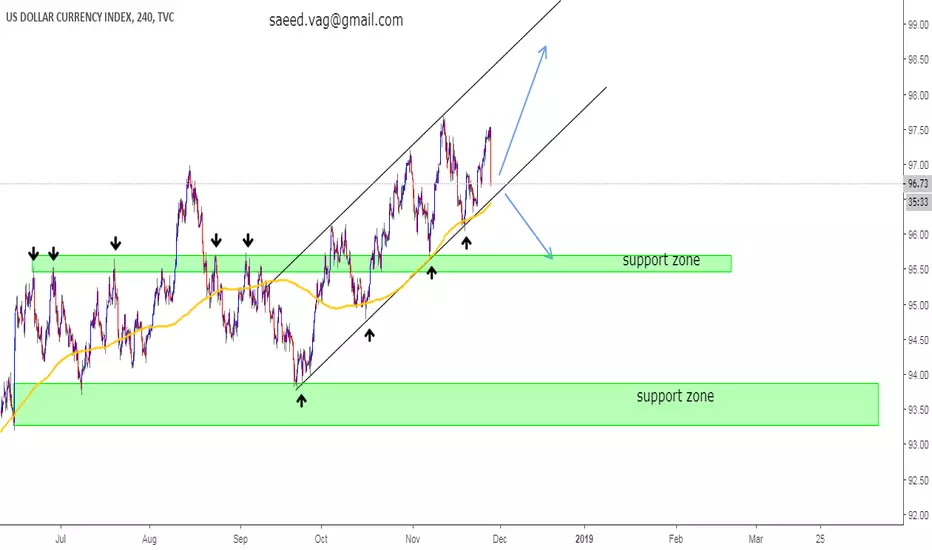Screen dimensions: 932x550
Task: Click the 96.00 price axis label
Action: point(917,235)
